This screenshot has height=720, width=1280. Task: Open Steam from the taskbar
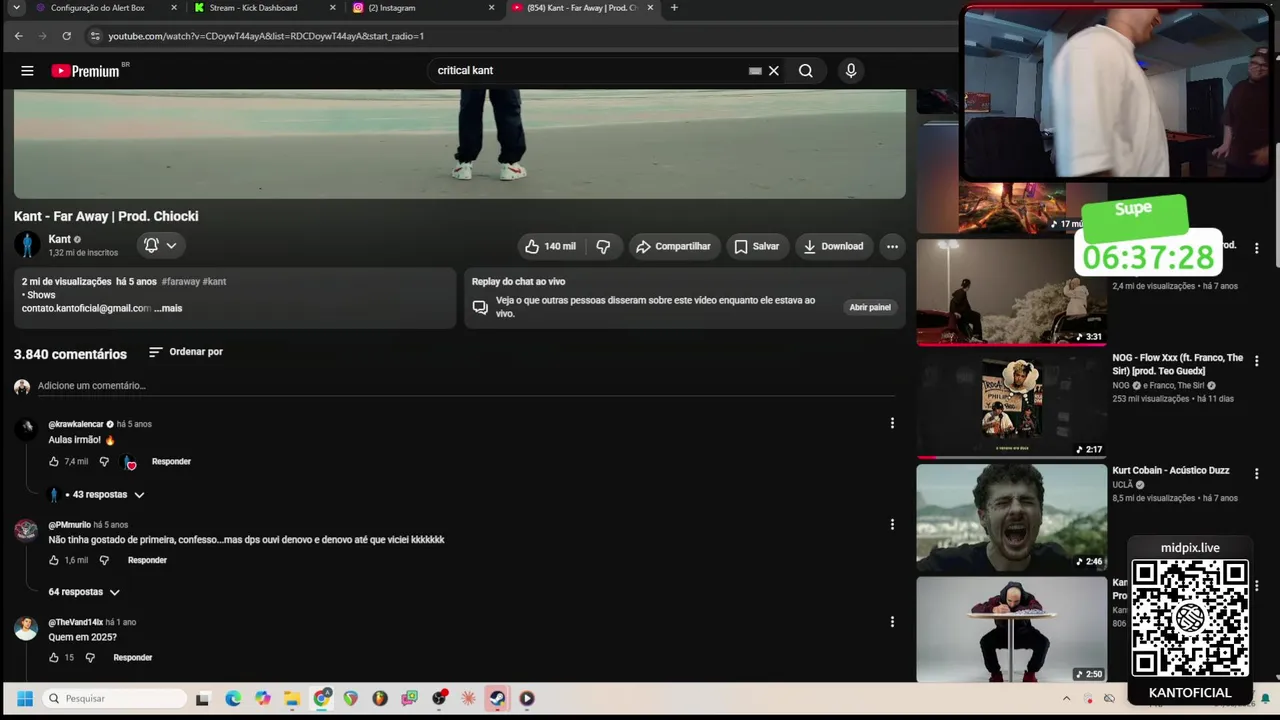(497, 699)
